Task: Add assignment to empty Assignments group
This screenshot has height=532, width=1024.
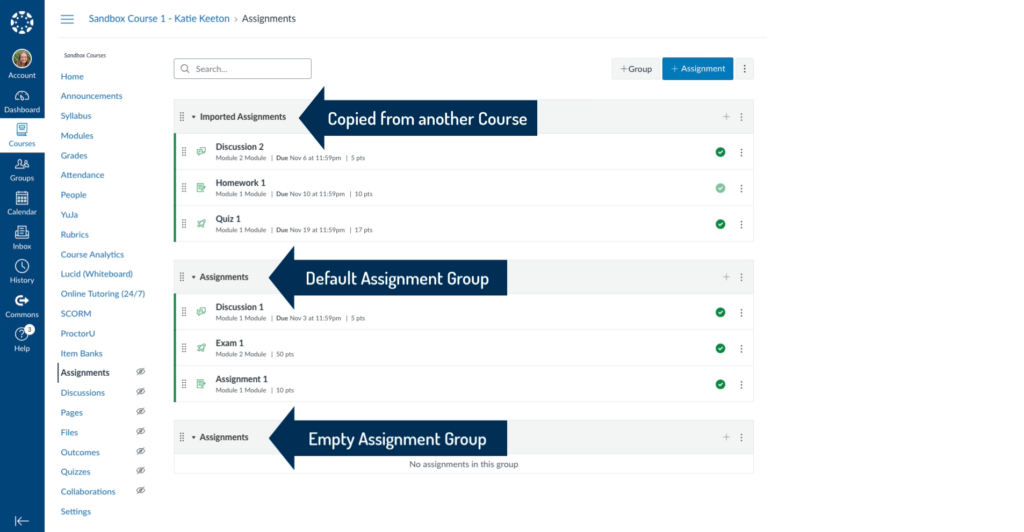Action: click(726, 437)
